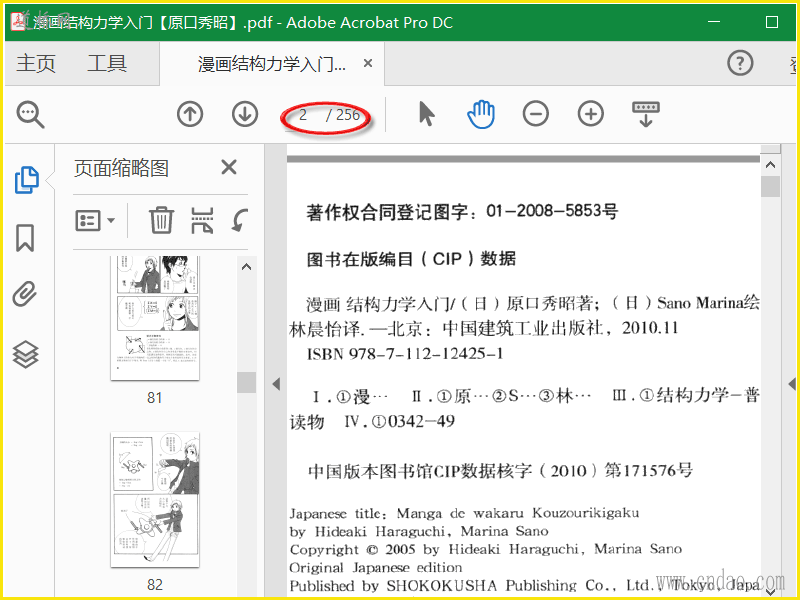Click the 页面缩略图 panel title
The width and height of the screenshot is (800, 600).
point(121,168)
